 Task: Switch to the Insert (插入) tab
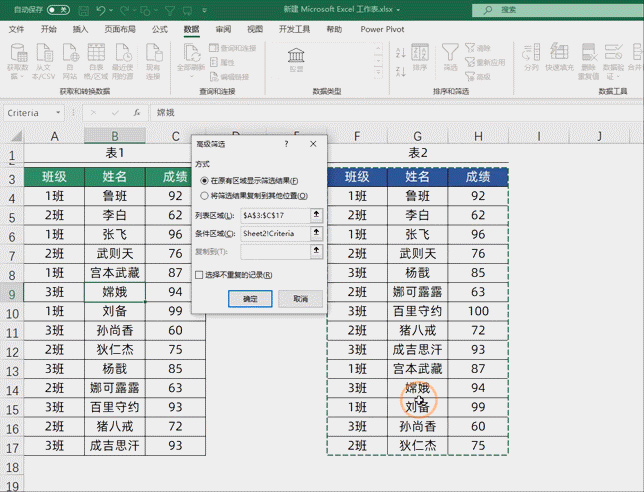80,29
